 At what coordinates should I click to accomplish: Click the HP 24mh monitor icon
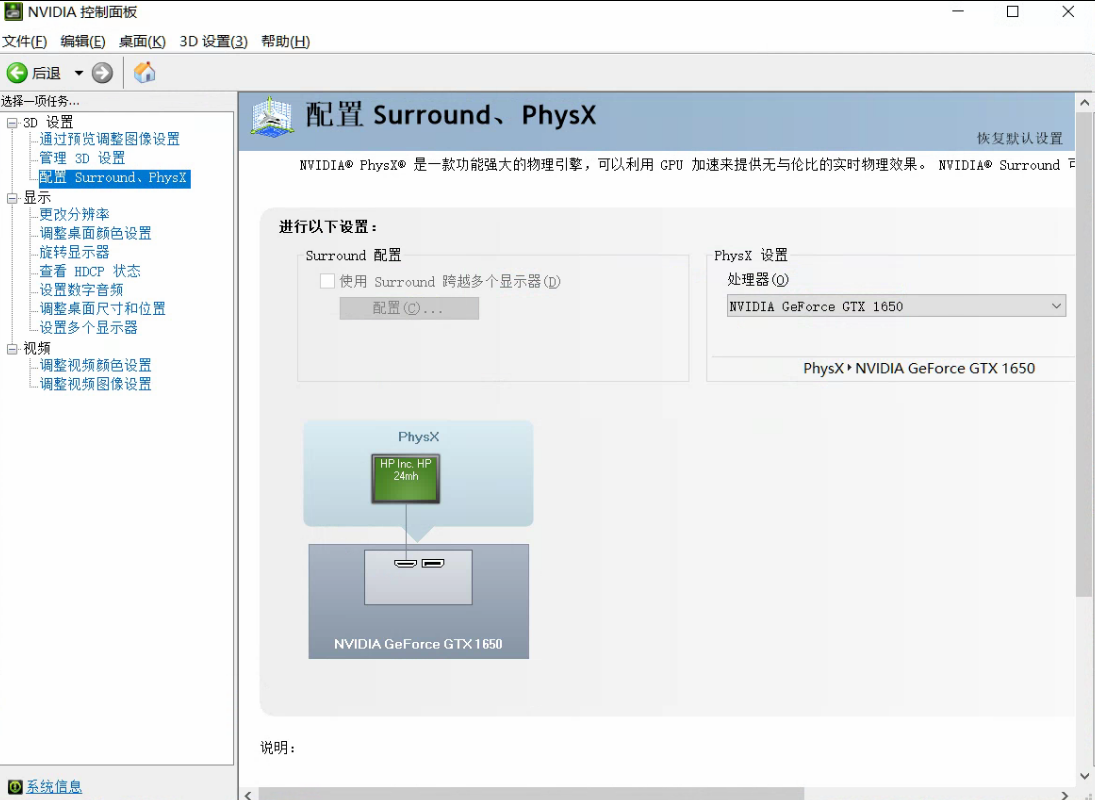pos(406,479)
